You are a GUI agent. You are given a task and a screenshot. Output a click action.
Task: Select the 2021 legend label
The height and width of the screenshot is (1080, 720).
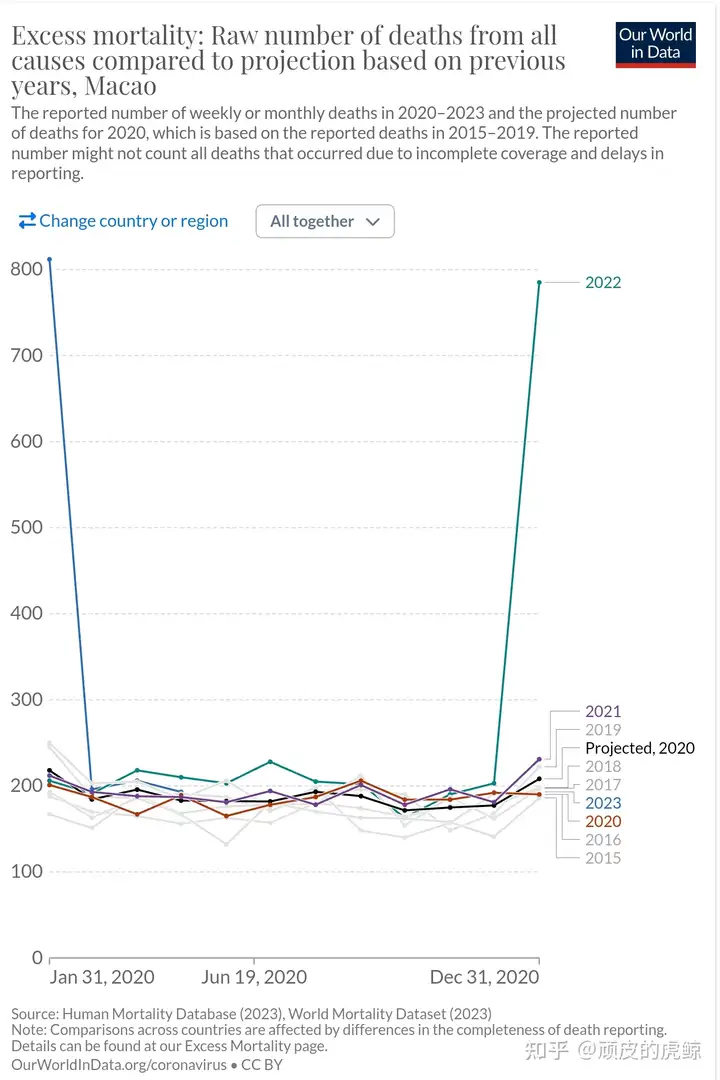click(603, 712)
